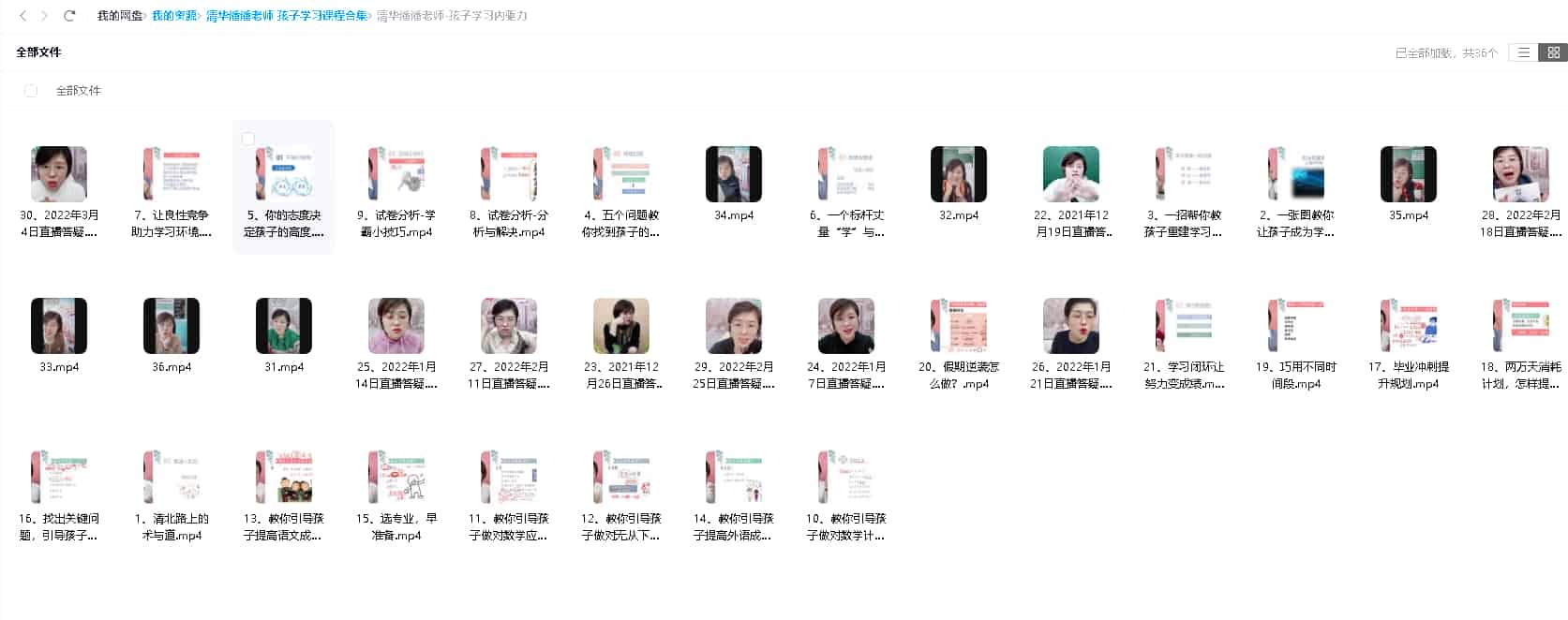
Task: Toggle the select-all files checkbox
Action: pyautogui.click(x=31, y=91)
